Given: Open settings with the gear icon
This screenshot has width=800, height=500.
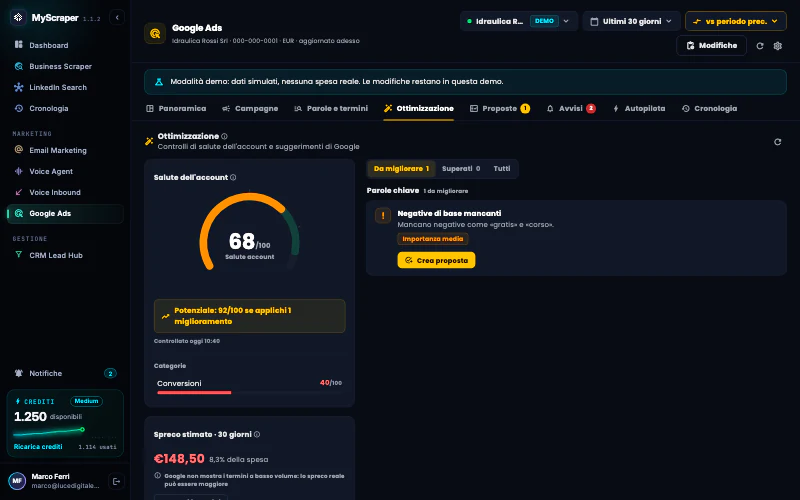Looking at the screenshot, I should (x=778, y=46).
